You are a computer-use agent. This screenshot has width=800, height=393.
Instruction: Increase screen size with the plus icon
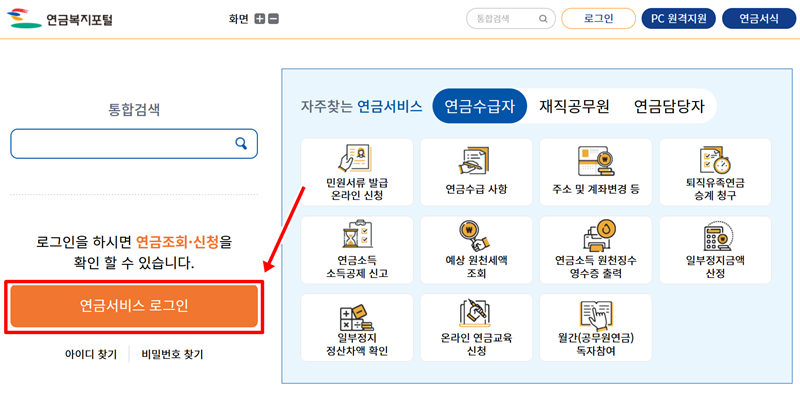pos(260,19)
